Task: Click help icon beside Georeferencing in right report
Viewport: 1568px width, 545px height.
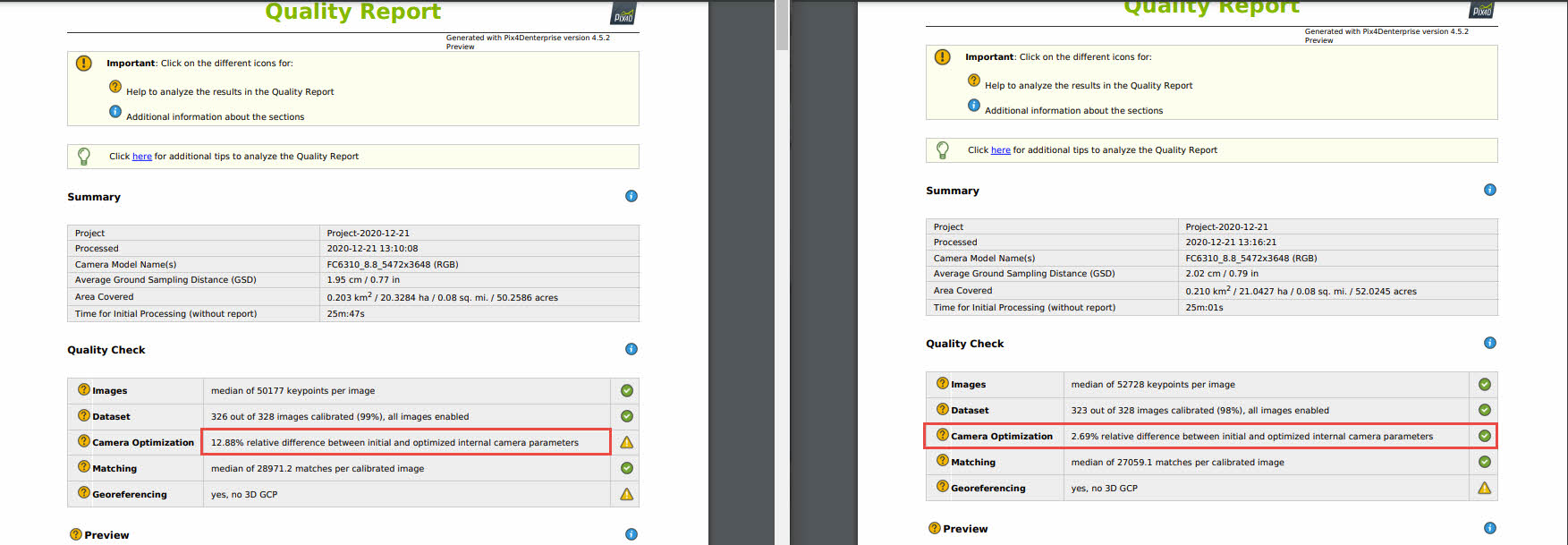Action: point(943,487)
